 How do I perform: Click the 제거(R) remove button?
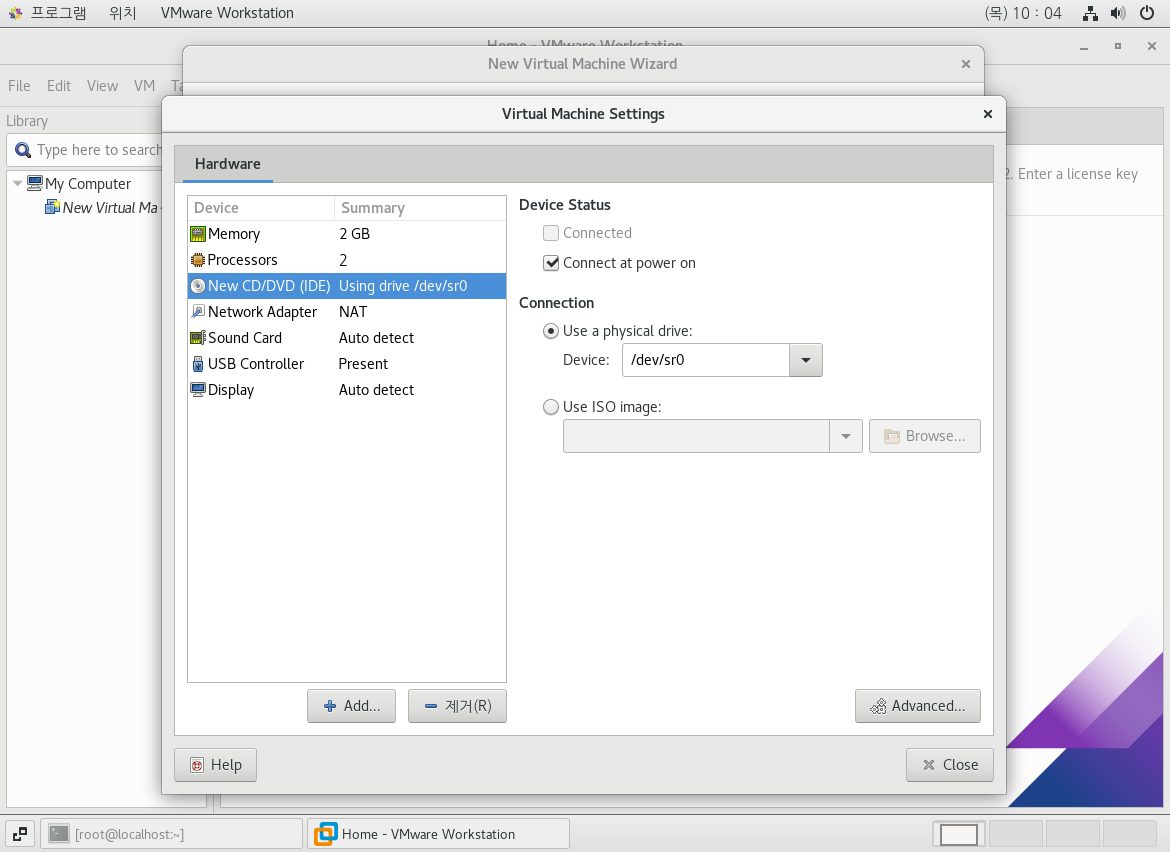[x=457, y=706]
